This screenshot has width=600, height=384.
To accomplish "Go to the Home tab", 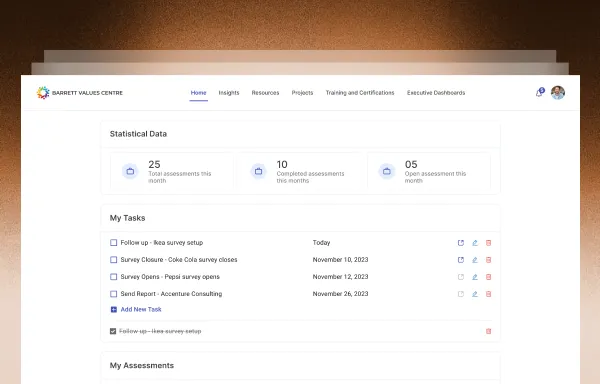I will point(198,93).
